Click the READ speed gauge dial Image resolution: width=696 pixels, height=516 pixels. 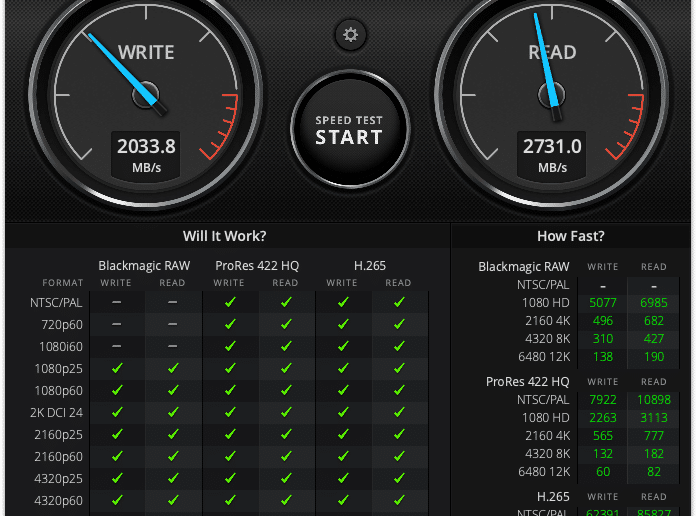point(552,95)
